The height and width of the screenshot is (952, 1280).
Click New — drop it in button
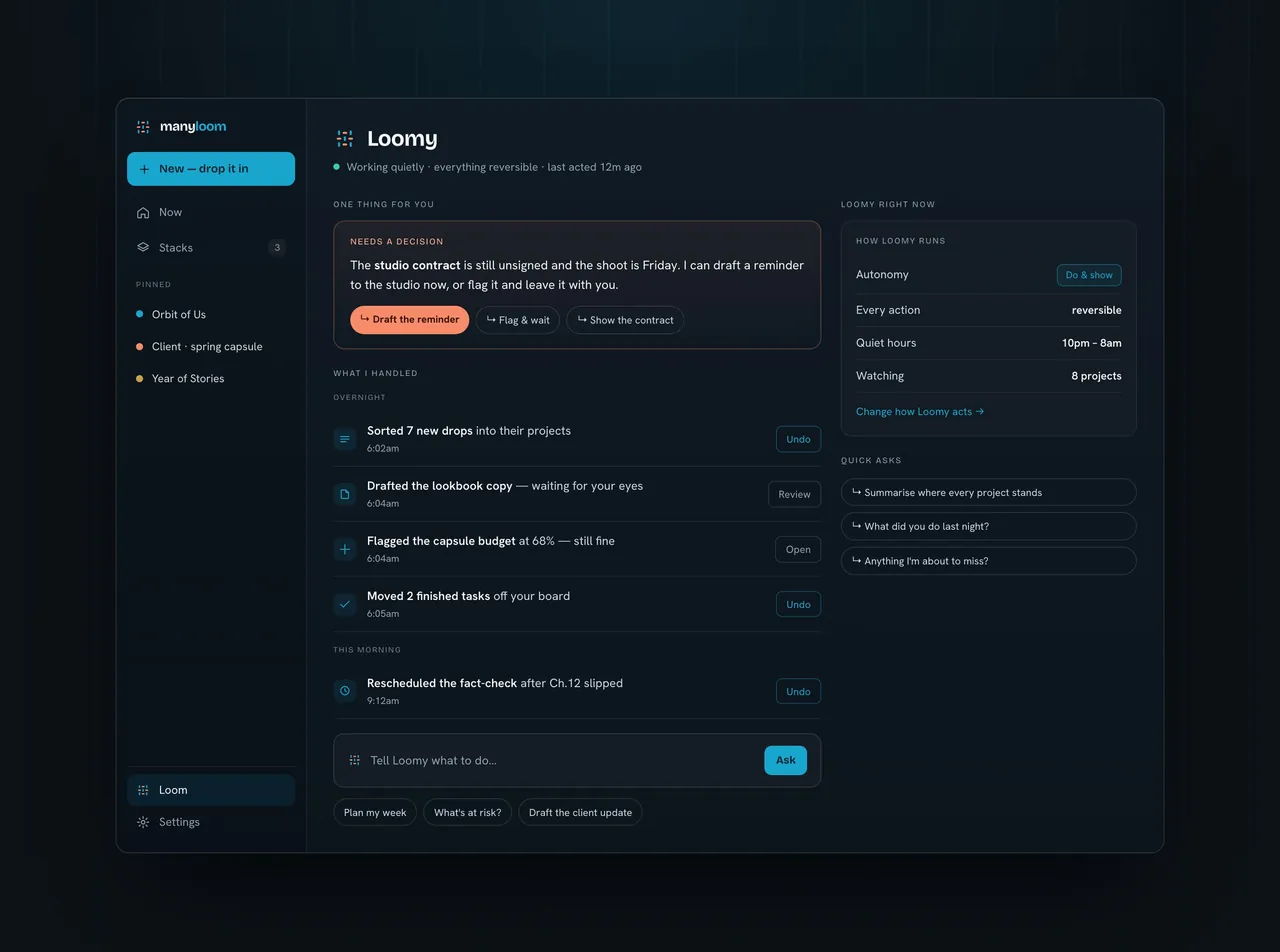(211, 169)
